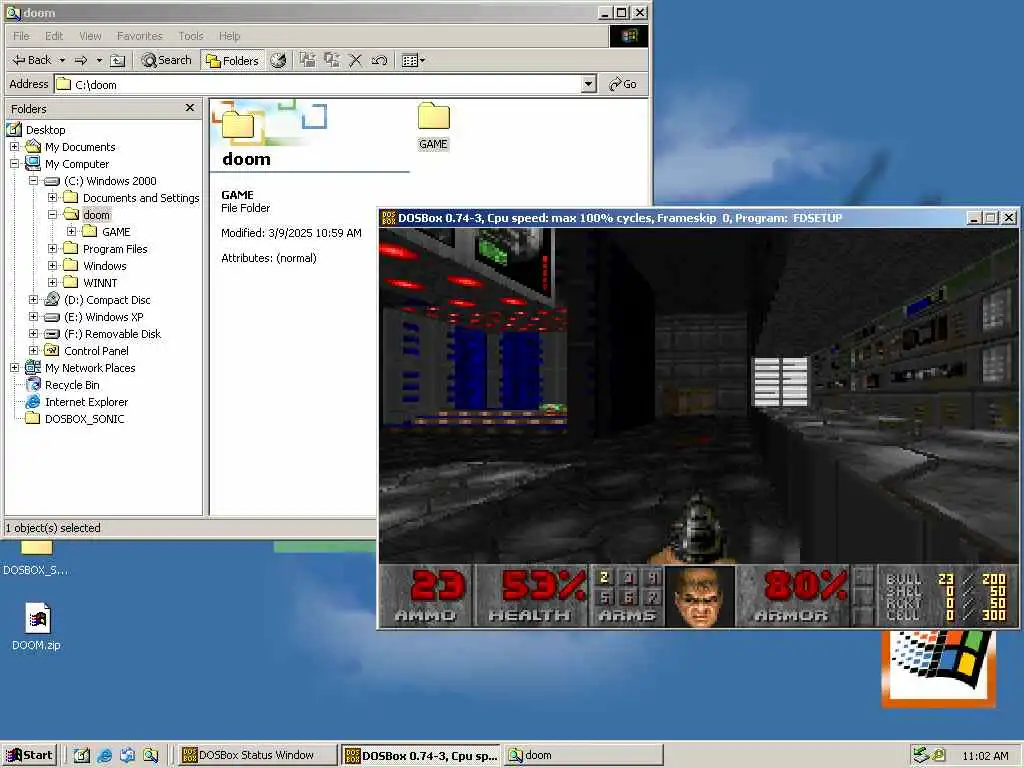Open the History toolbar icon

(278, 60)
